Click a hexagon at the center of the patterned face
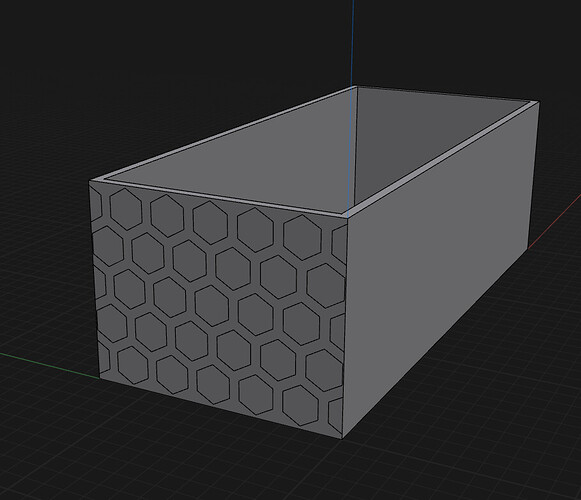The height and width of the screenshot is (500, 581). [x=212, y=306]
